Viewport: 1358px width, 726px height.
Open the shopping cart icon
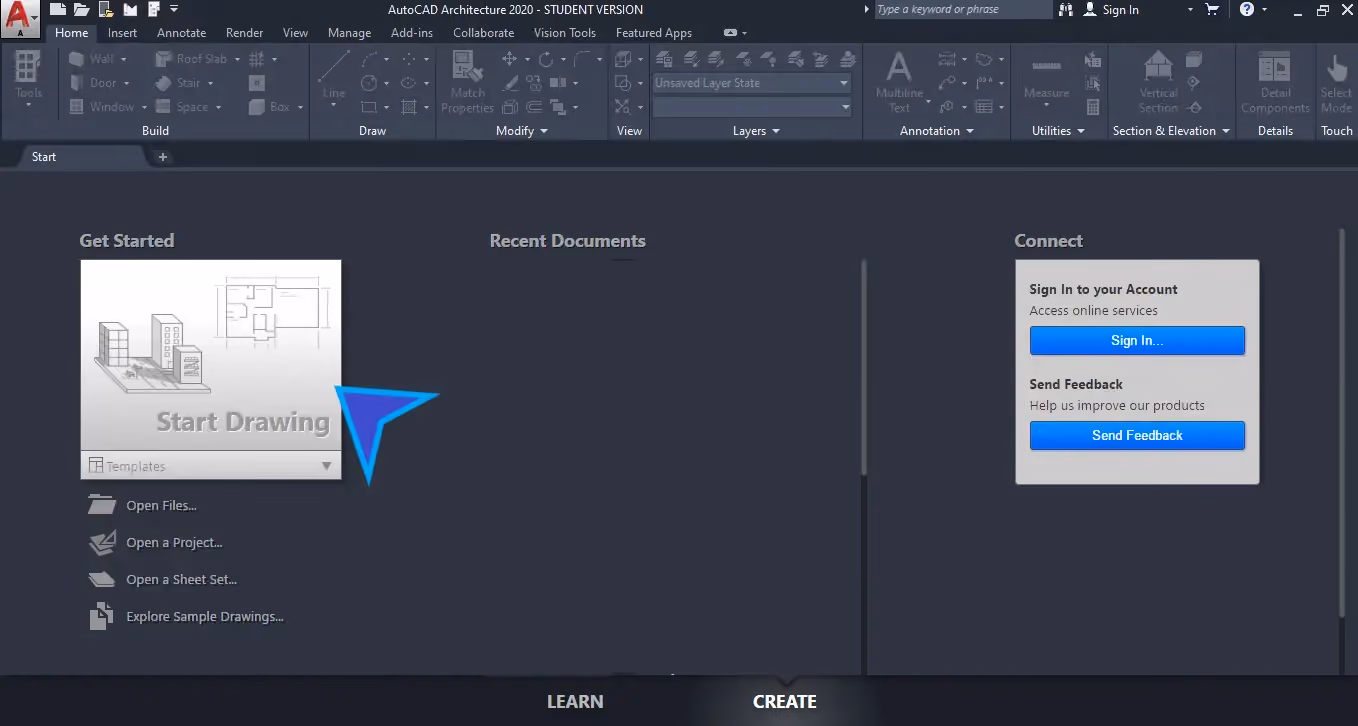coord(1212,10)
